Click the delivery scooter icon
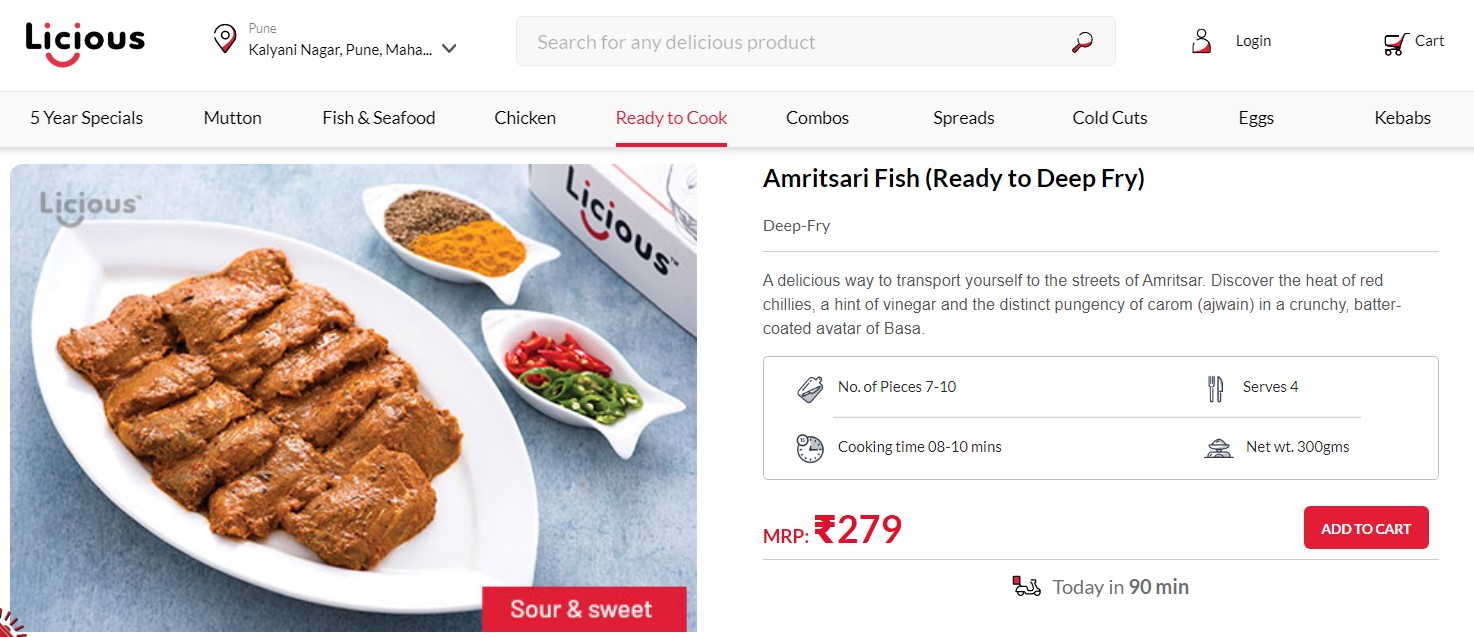The image size is (1474, 637). coord(1026,587)
